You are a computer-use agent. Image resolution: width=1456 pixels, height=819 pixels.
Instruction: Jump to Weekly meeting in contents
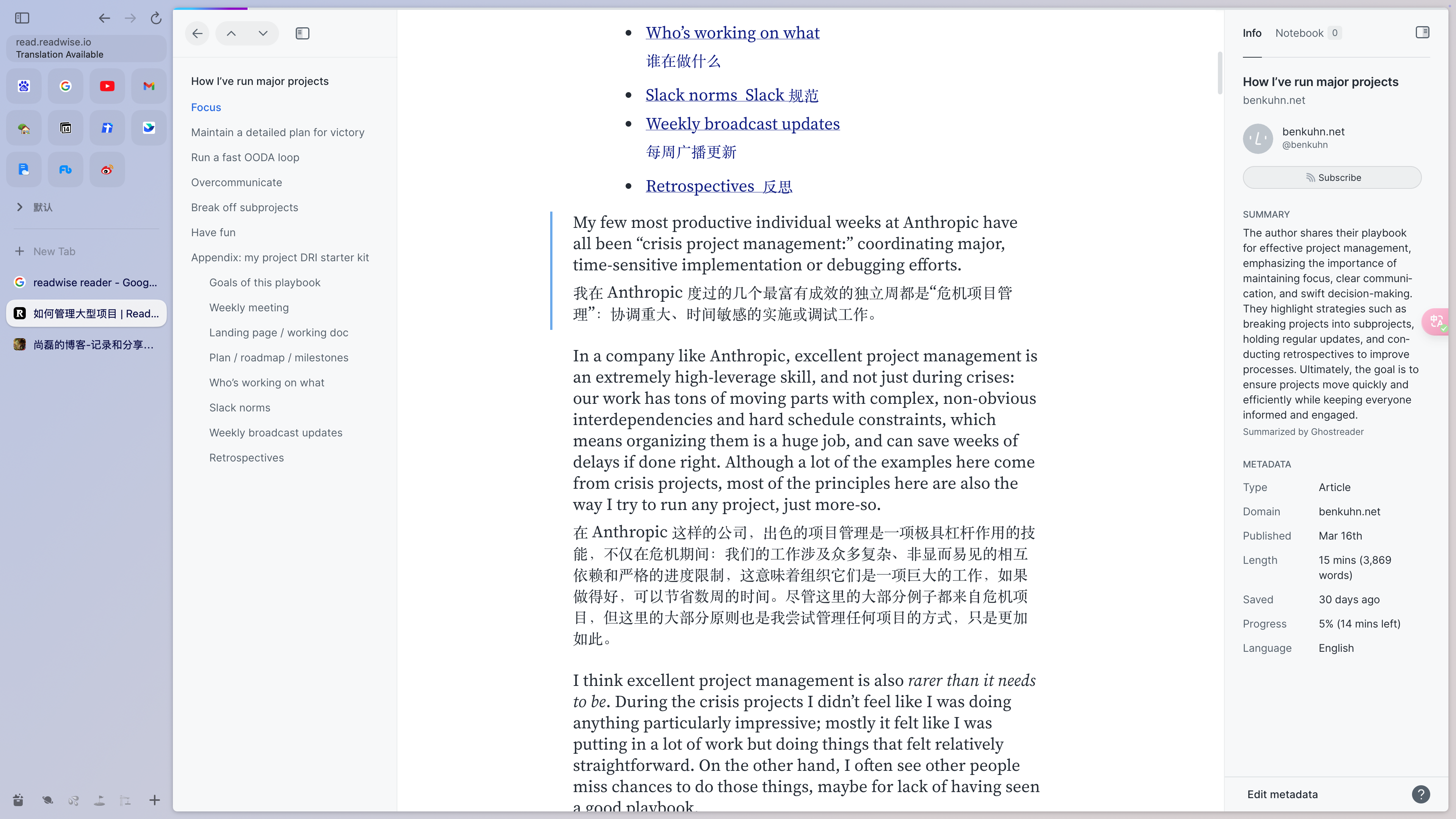tap(249, 308)
